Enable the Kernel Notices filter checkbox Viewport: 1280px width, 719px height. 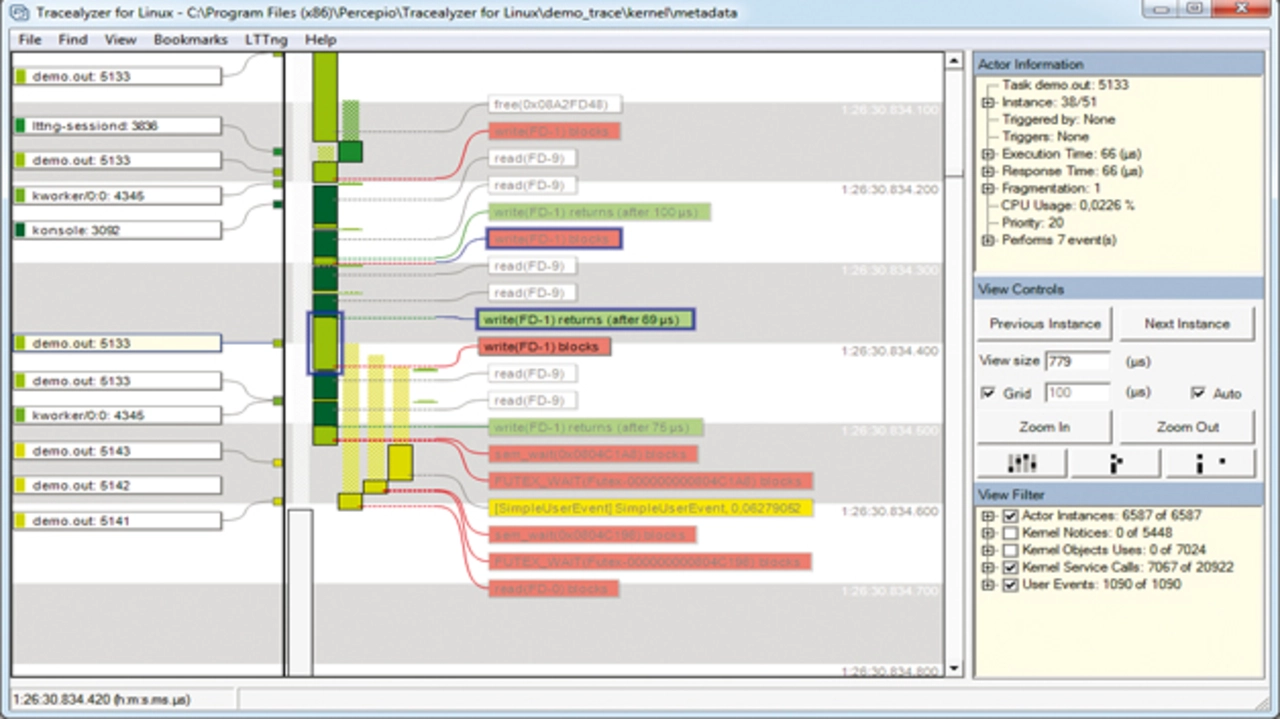(1010, 533)
